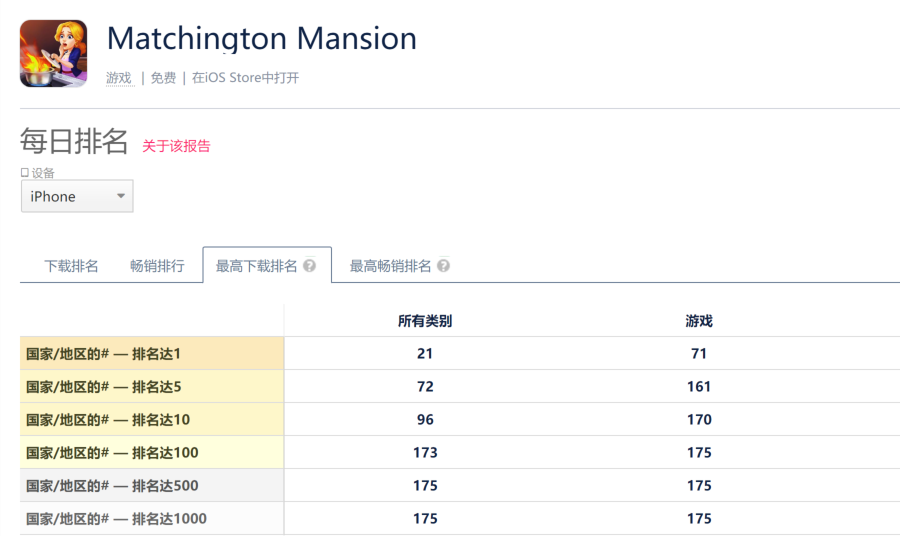Click value 96 in 排名达10 row
This screenshot has height=536, width=900.
coord(425,419)
